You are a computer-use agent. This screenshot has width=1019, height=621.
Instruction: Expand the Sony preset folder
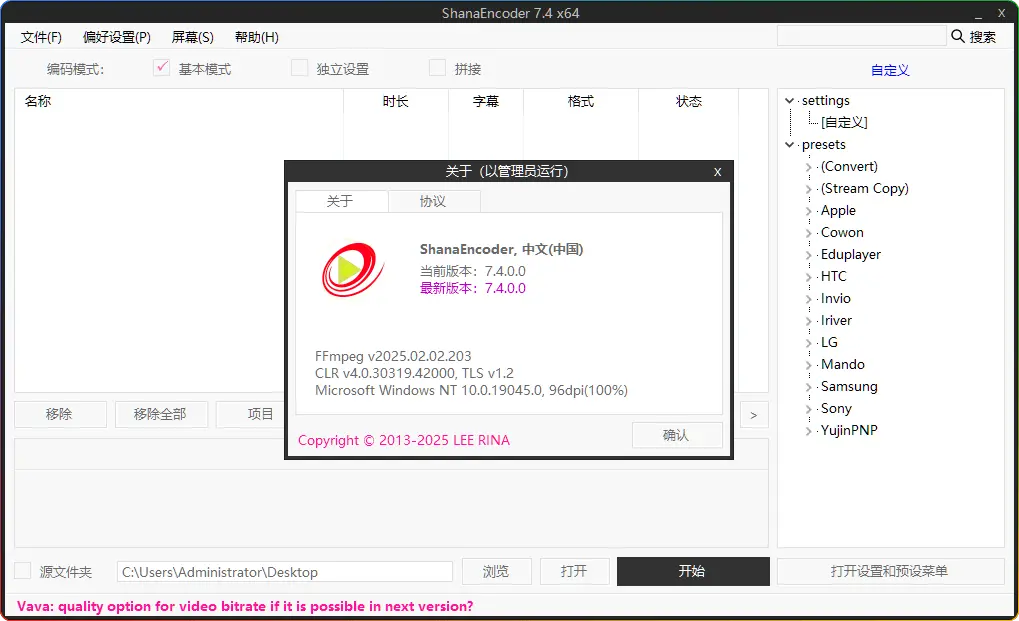click(x=808, y=409)
